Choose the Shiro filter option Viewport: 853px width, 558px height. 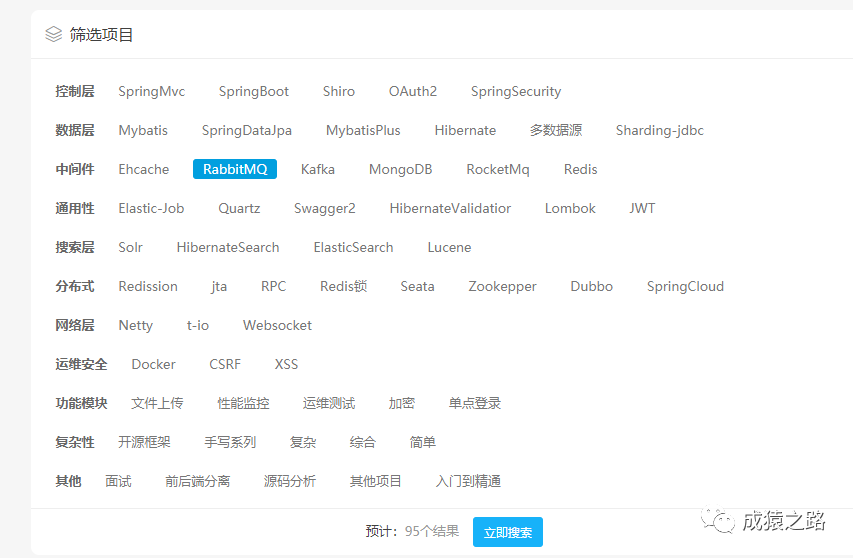click(x=338, y=91)
